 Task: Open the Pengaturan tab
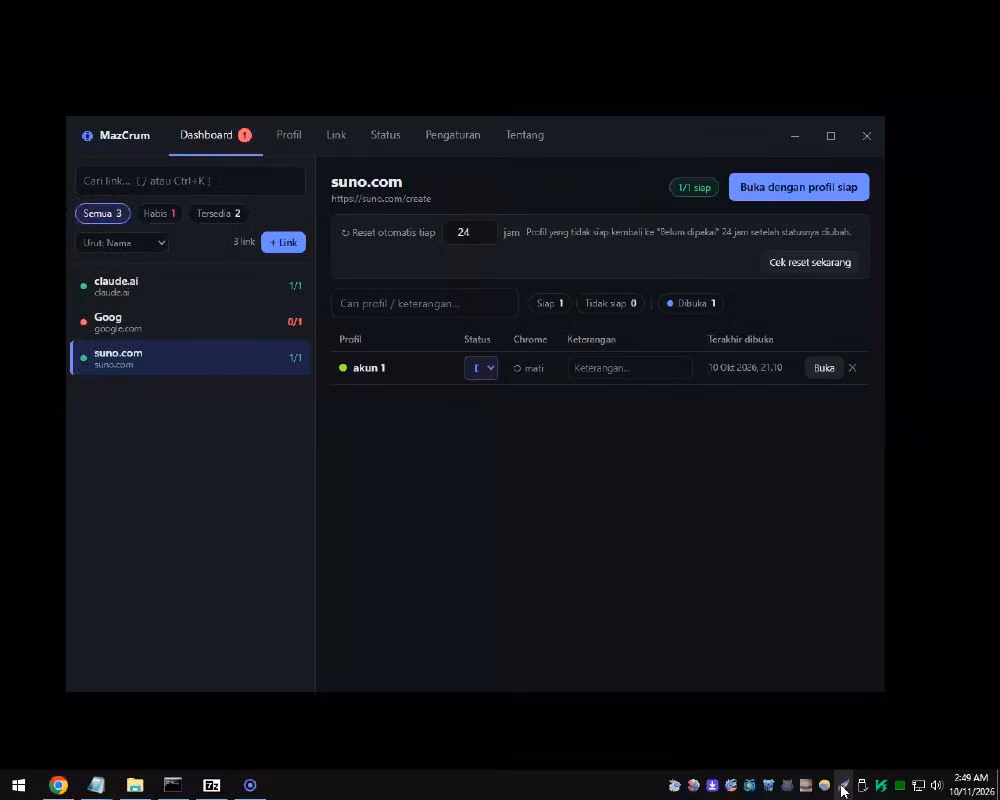453,135
